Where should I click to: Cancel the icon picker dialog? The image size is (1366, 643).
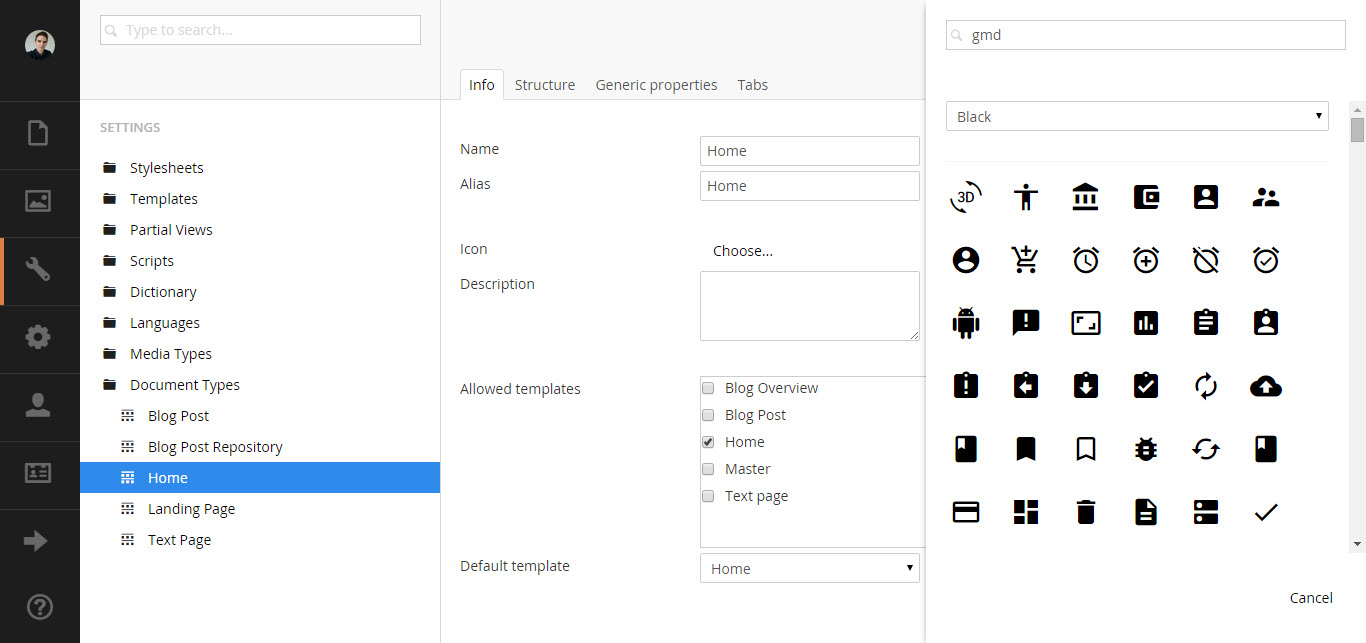(1311, 597)
